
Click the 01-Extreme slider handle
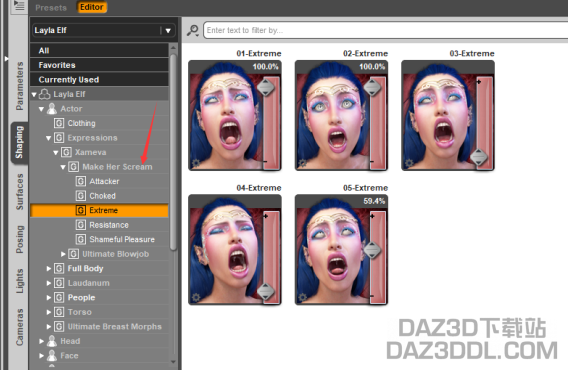tap(266, 87)
